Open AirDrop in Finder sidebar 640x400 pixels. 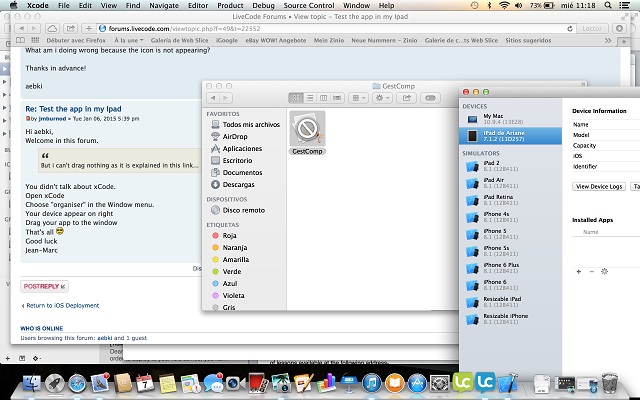pyautogui.click(x=235, y=136)
